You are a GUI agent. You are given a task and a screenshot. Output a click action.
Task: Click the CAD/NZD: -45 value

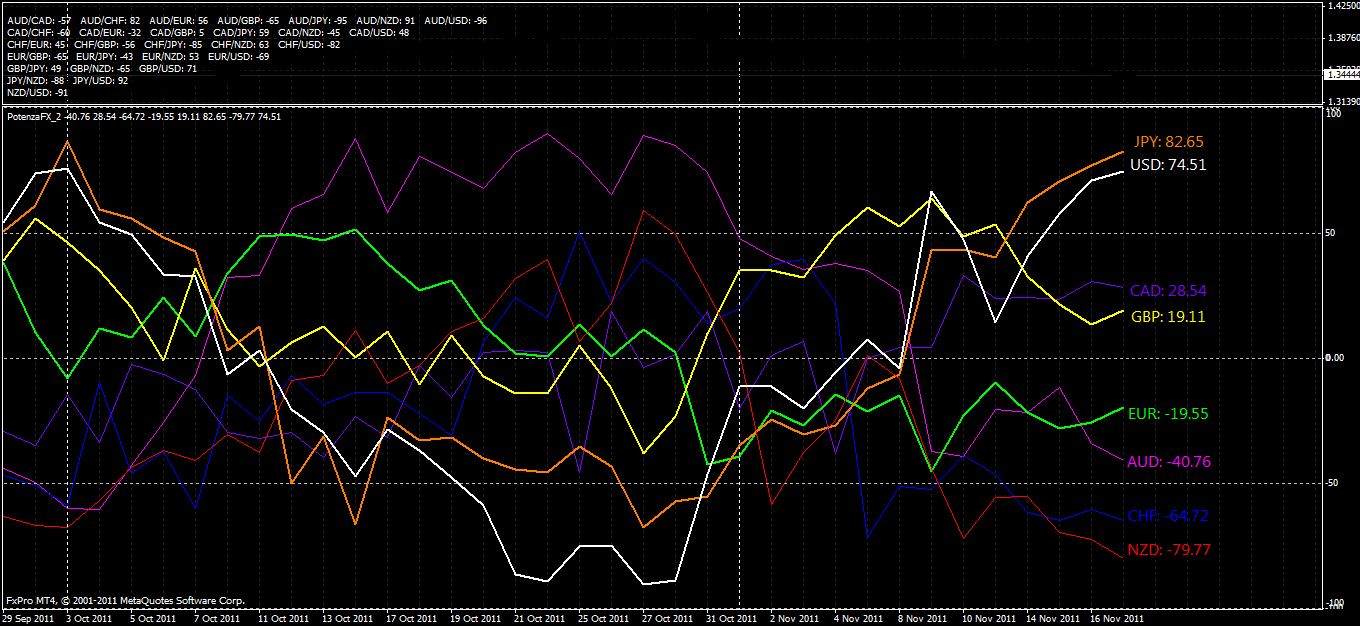310,32
